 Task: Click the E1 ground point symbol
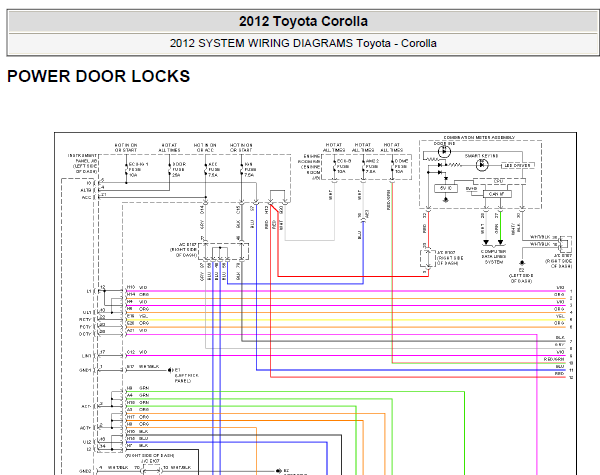pyautogui.click(x=170, y=370)
